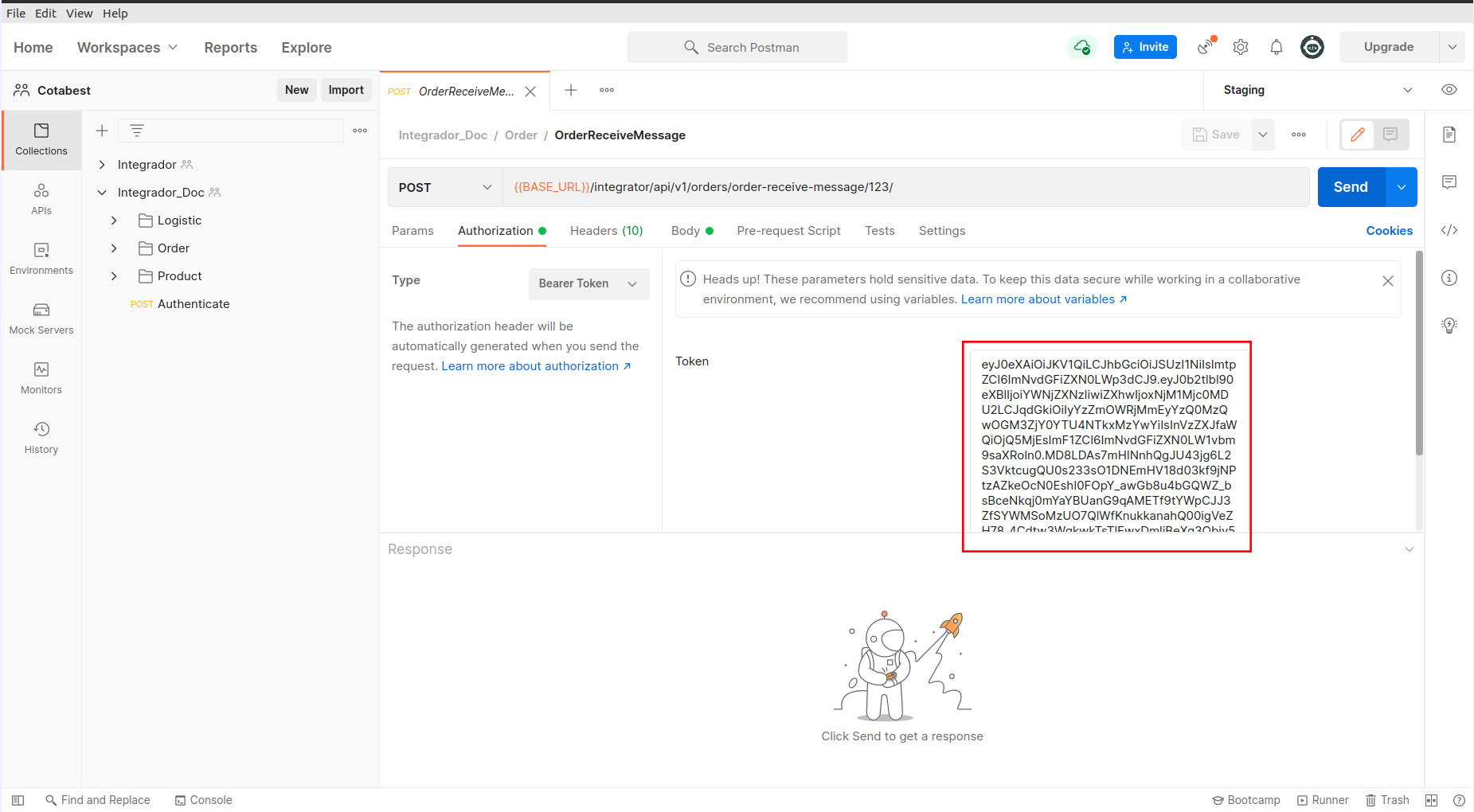
Task: Open the Documentation icon in right sidebar
Action: pos(1449,135)
